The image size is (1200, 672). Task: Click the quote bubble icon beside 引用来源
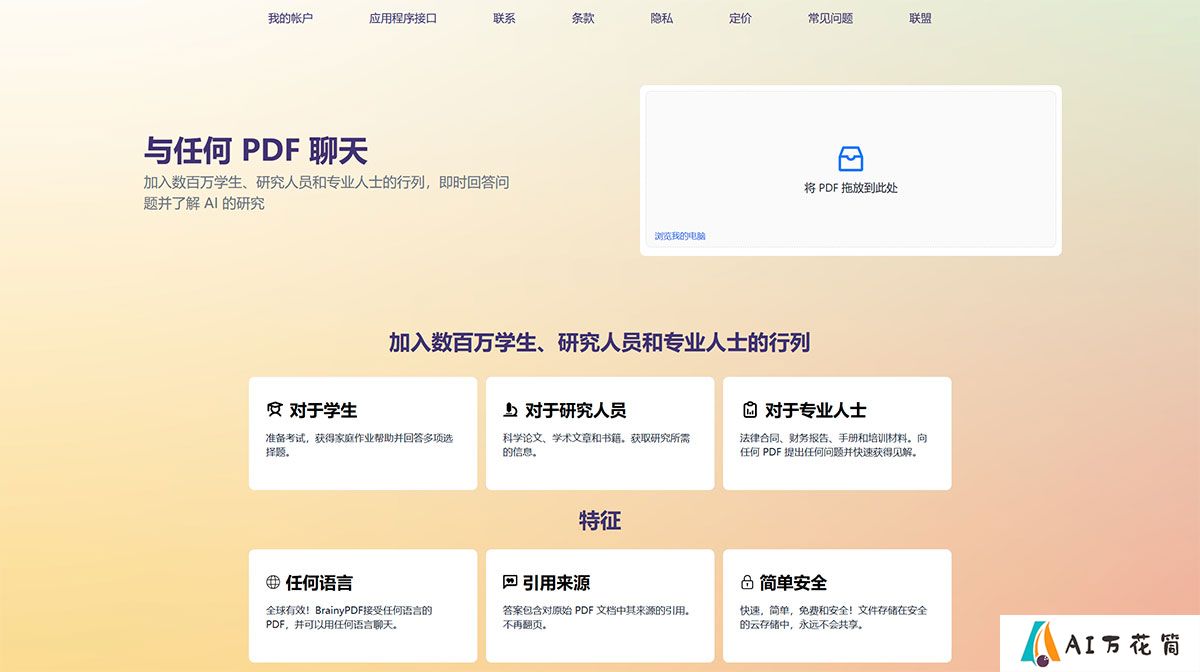point(510,582)
